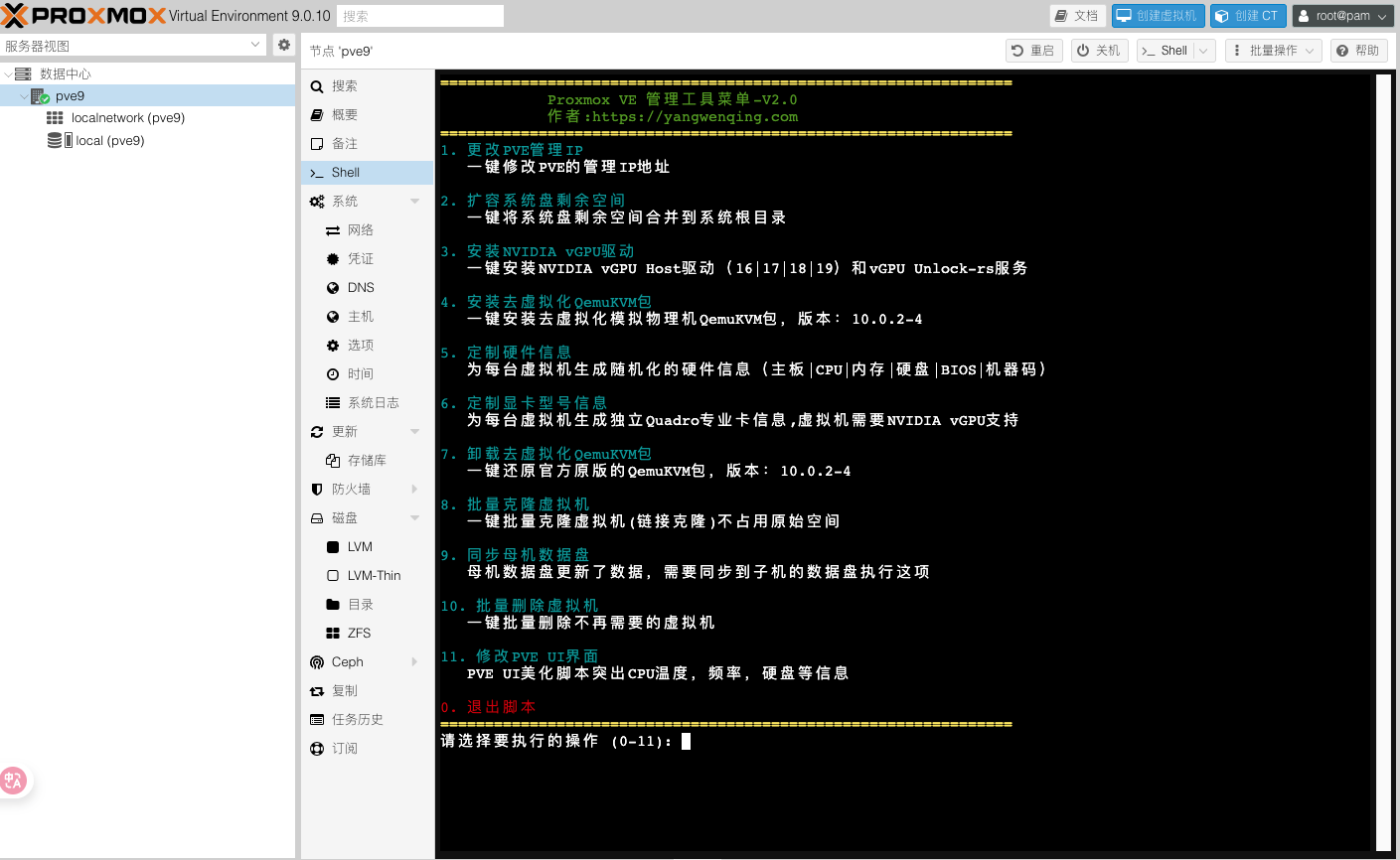The image size is (1400, 860).
Task: Open the 文档 documentation button
Action: 1077,16
